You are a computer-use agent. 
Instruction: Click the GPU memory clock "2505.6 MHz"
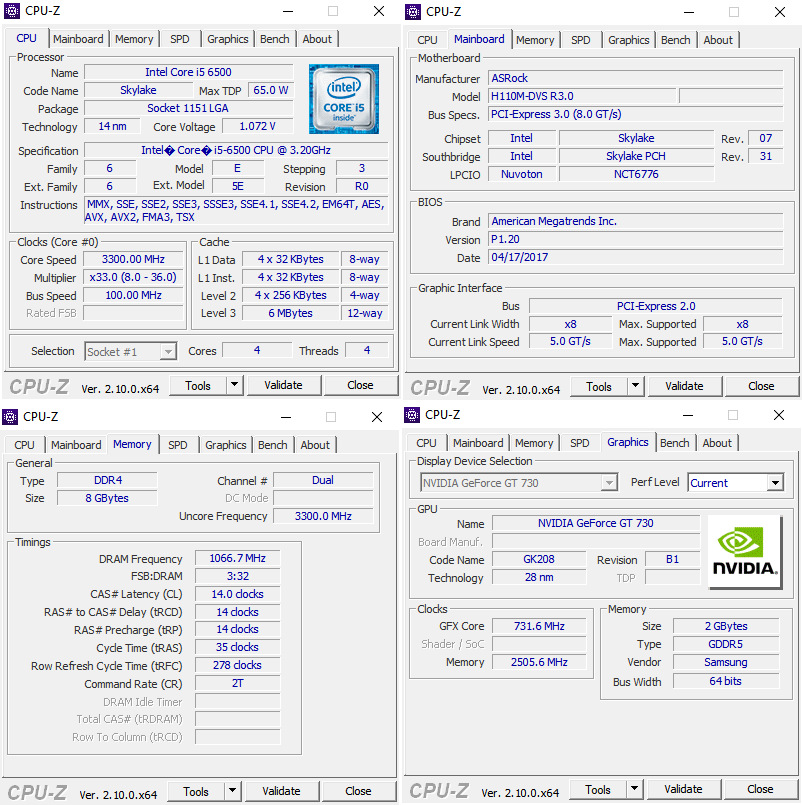point(539,662)
